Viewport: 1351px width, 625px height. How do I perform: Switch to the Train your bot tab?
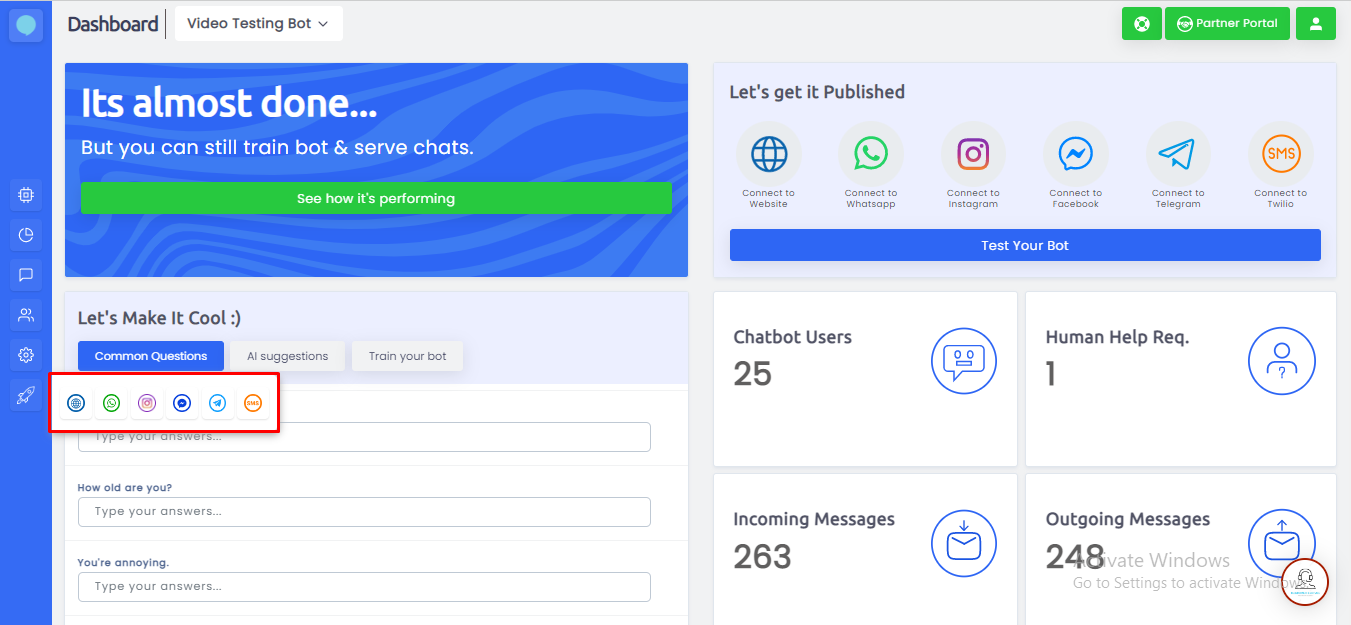point(407,356)
